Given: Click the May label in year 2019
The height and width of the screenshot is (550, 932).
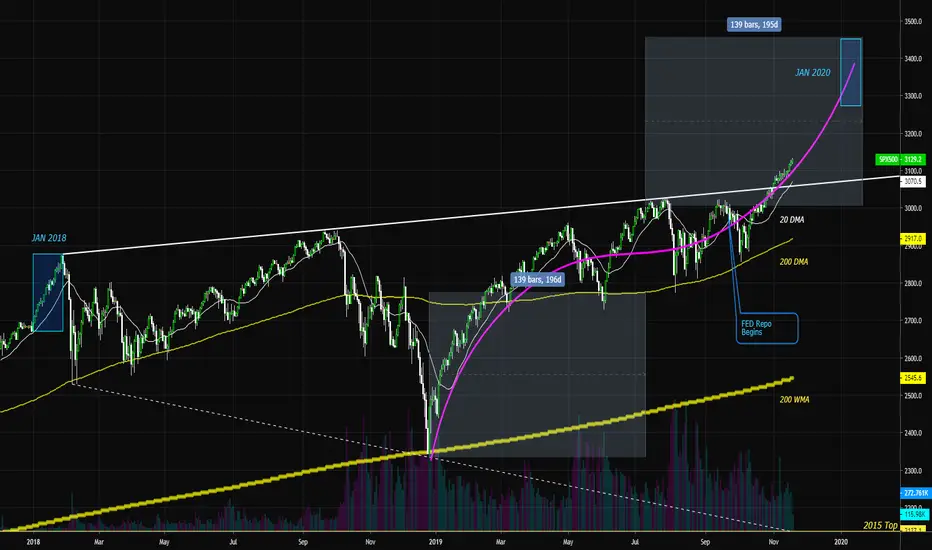Looking at the screenshot, I should click(568, 542).
